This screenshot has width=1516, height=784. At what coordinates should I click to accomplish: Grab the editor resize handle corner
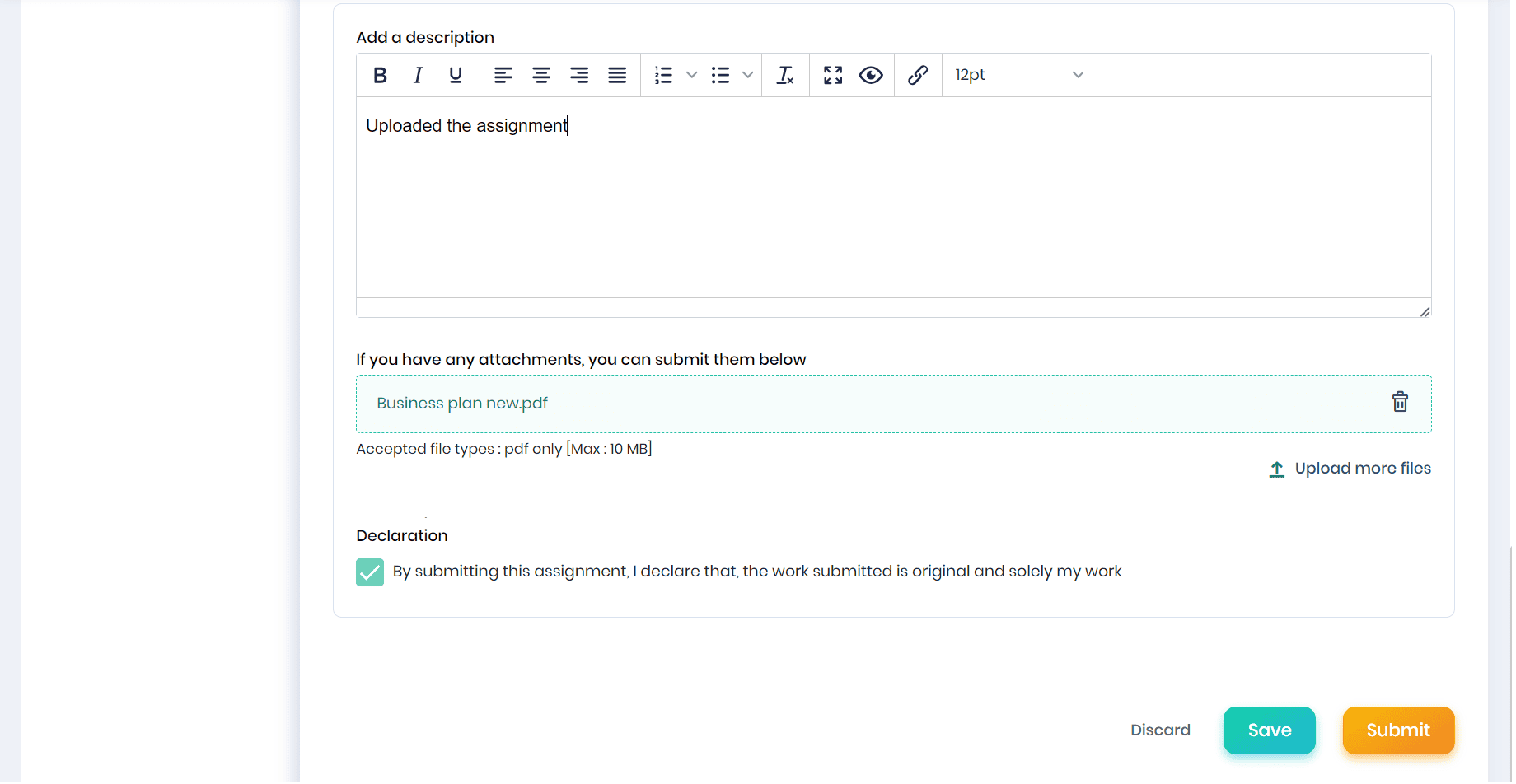click(1425, 311)
